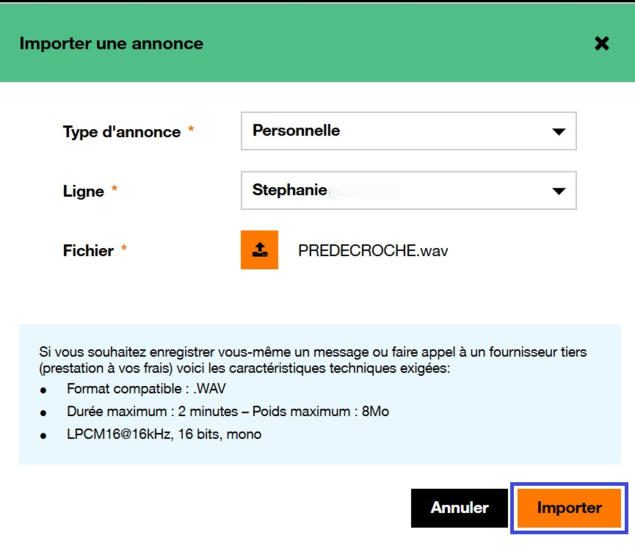Click the asterisk beside Type d'annonce
Image resolution: width=635 pixels, height=546 pixels.
point(191,131)
